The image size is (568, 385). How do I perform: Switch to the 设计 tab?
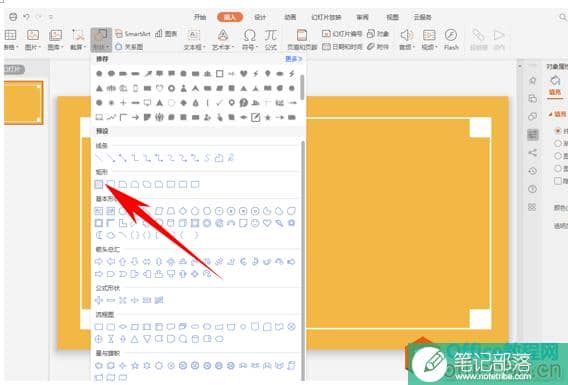coord(260,17)
